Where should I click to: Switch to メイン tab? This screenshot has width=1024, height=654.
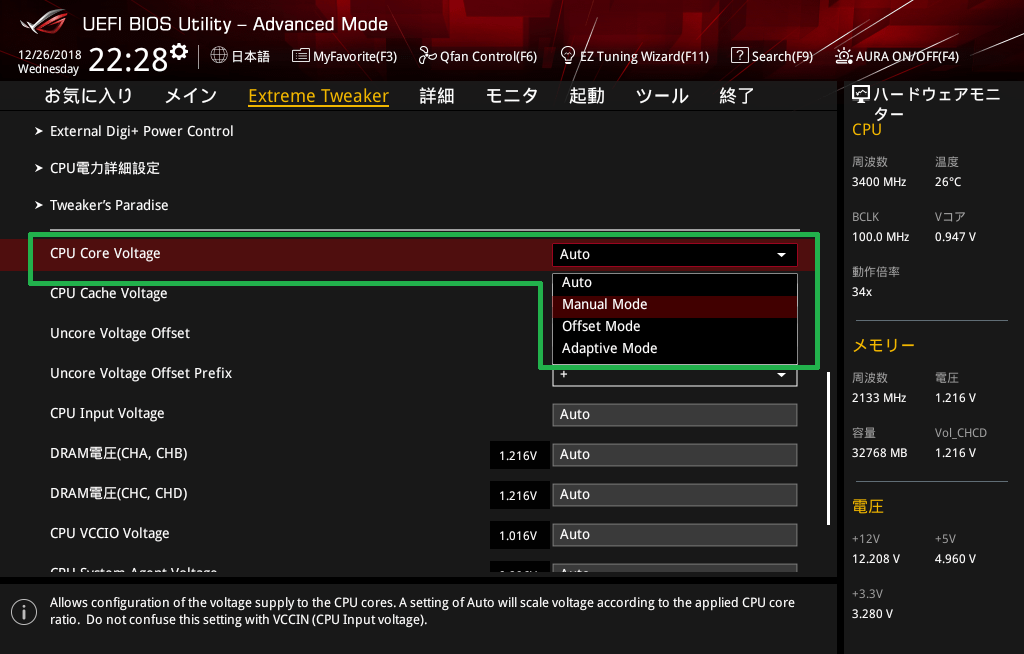(191, 96)
